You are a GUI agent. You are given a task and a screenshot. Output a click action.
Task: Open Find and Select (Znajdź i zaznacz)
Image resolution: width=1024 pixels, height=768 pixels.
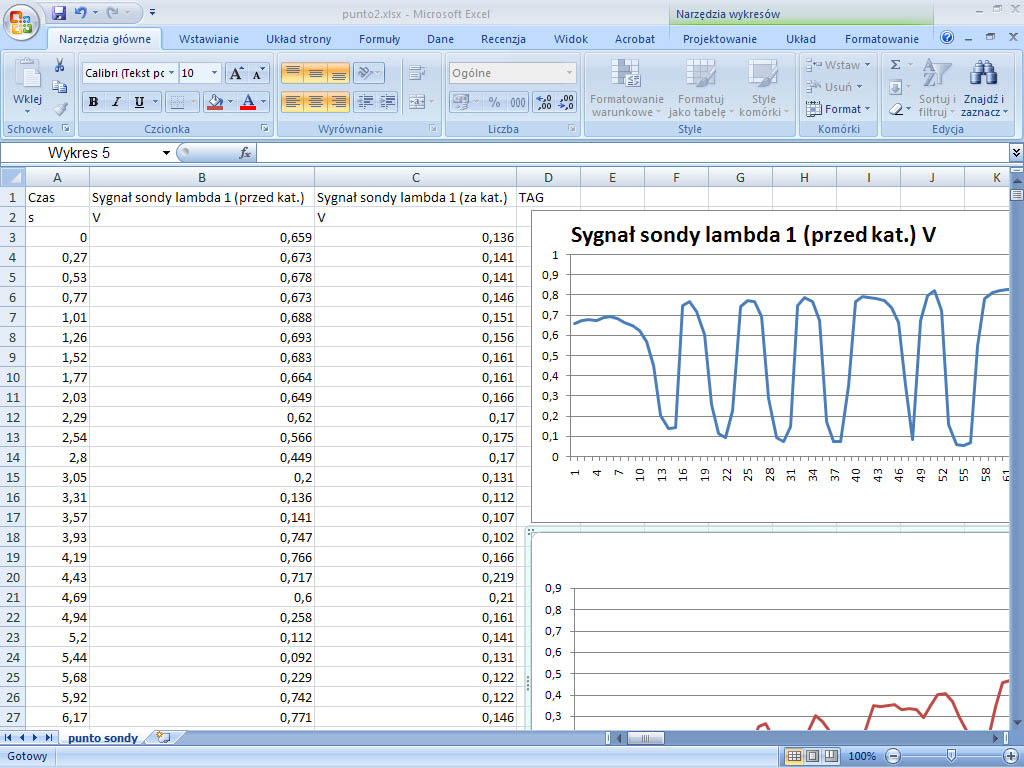[983, 87]
